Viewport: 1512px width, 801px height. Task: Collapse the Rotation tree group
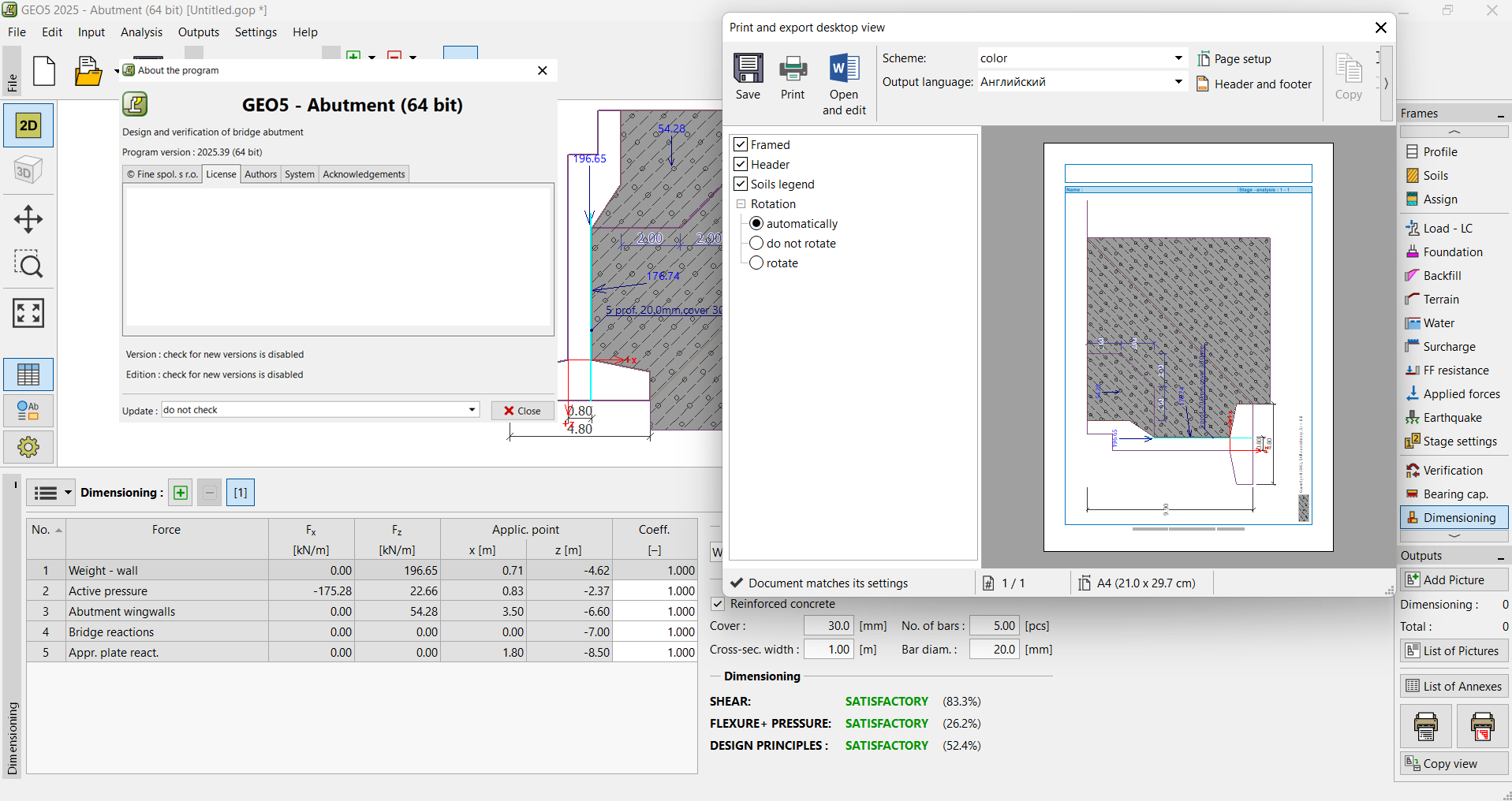[x=741, y=203]
